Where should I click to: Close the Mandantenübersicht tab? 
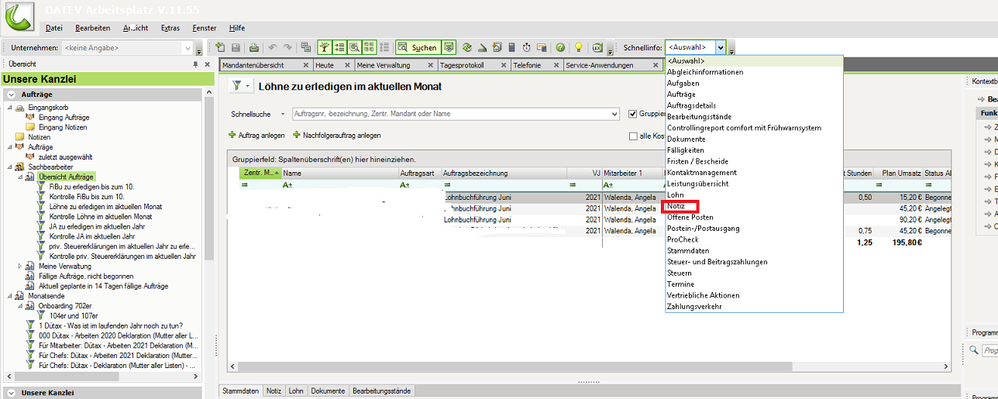[x=306, y=65]
